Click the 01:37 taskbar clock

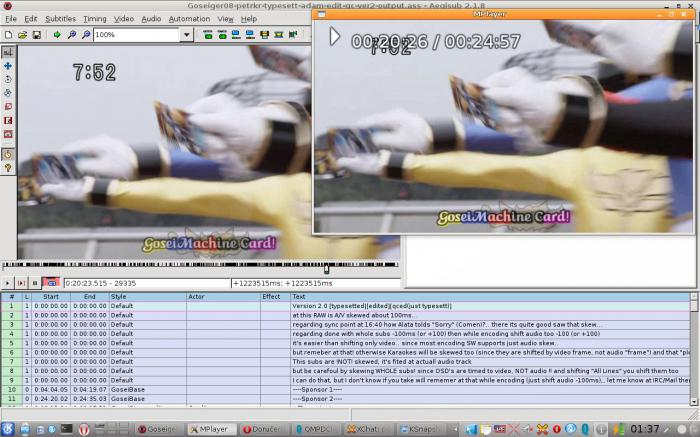(644, 429)
